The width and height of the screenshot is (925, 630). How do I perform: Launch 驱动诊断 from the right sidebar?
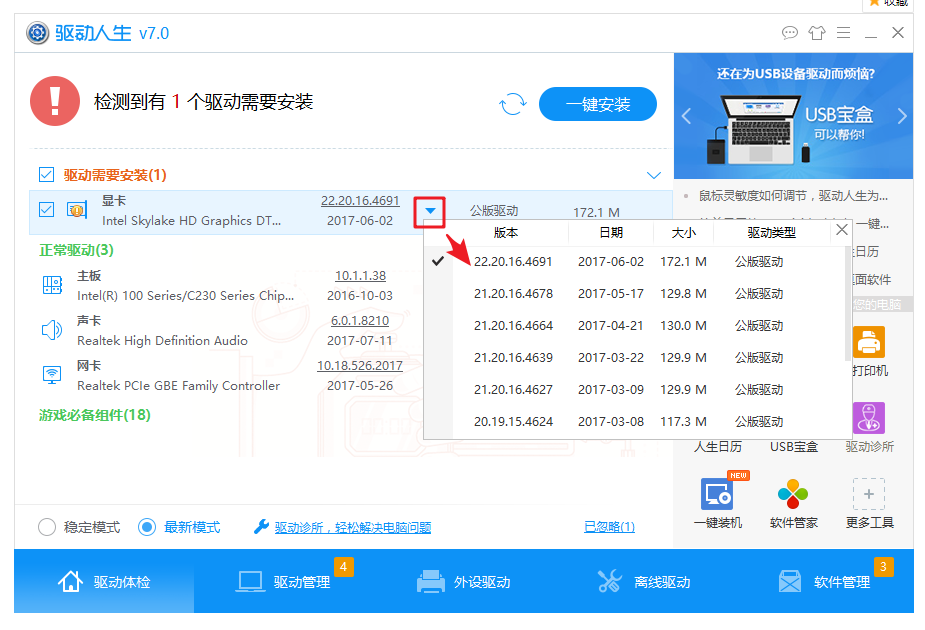(x=869, y=418)
